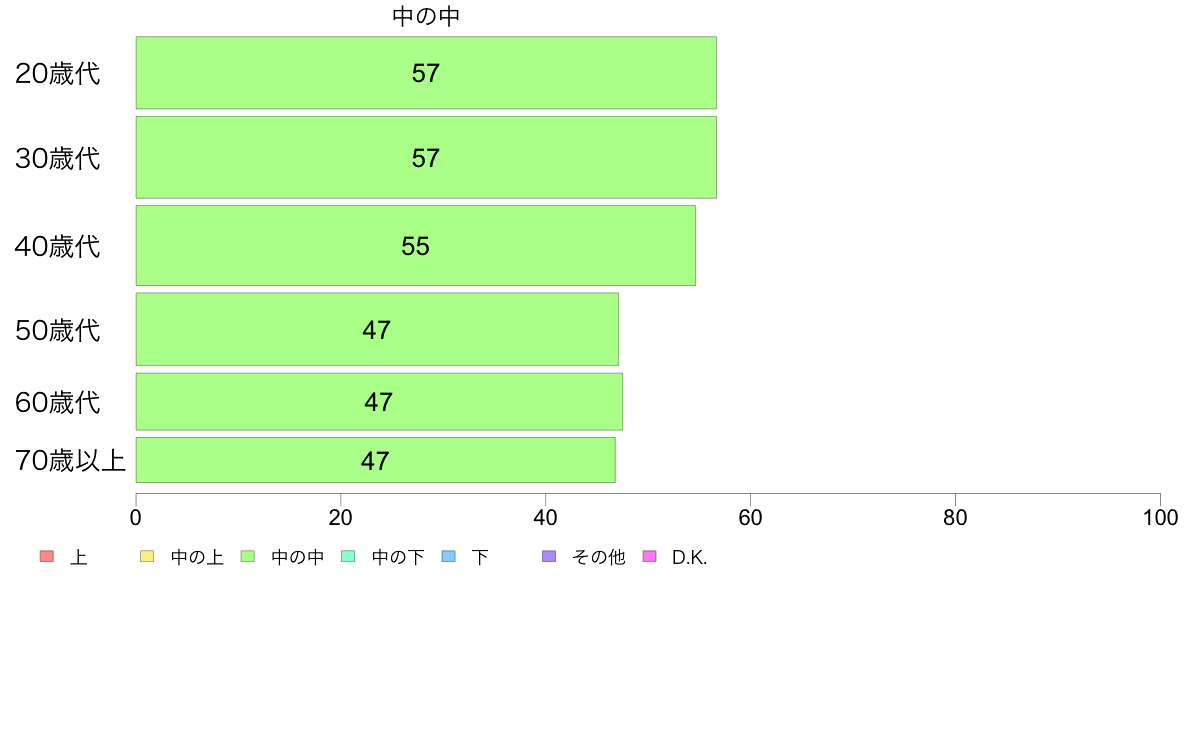This screenshot has height=736, width=1188.
Task: Select the 20歳代 bar showing 57
Action: click(x=426, y=73)
